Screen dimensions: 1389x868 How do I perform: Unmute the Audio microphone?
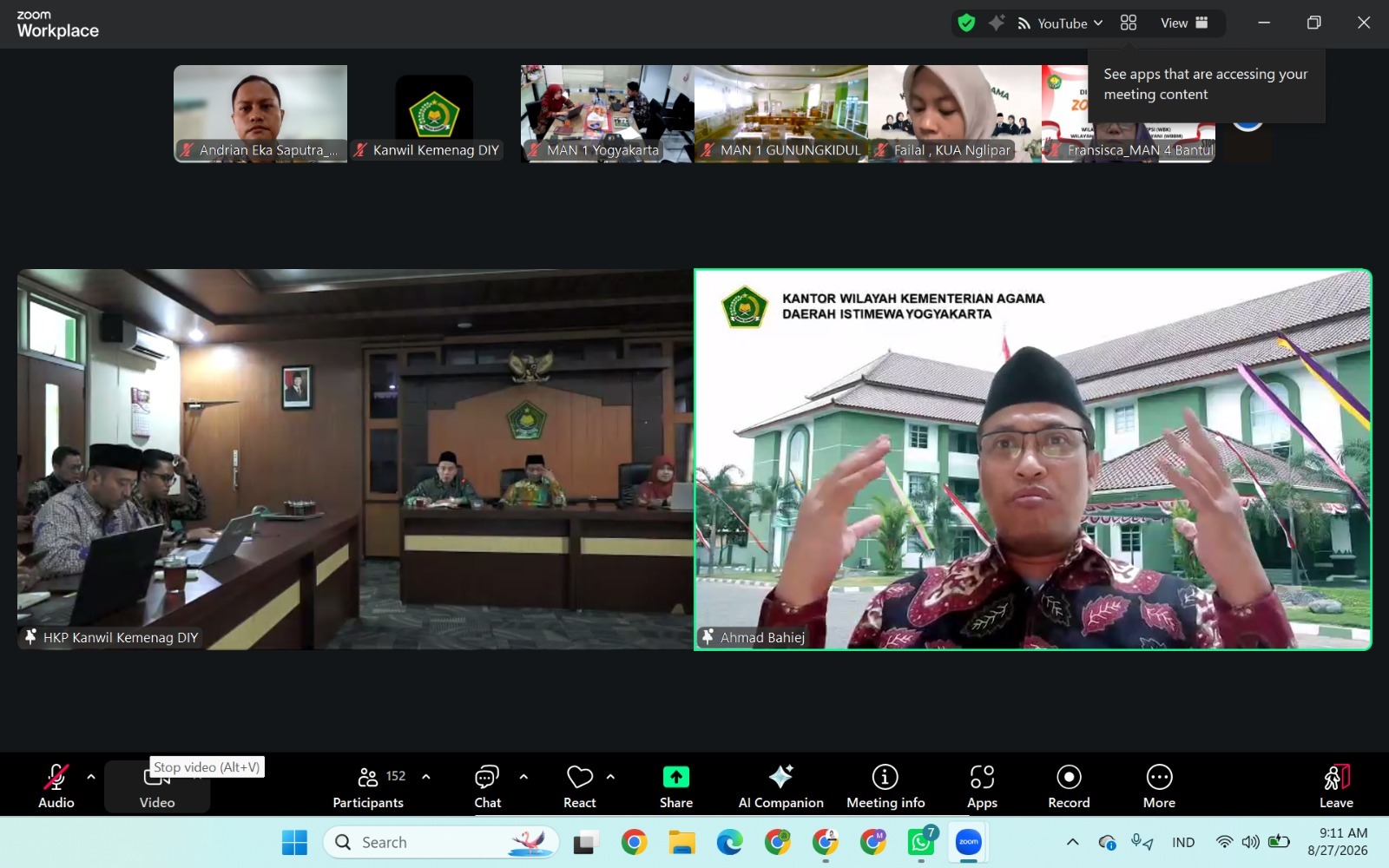click(56, 786)
